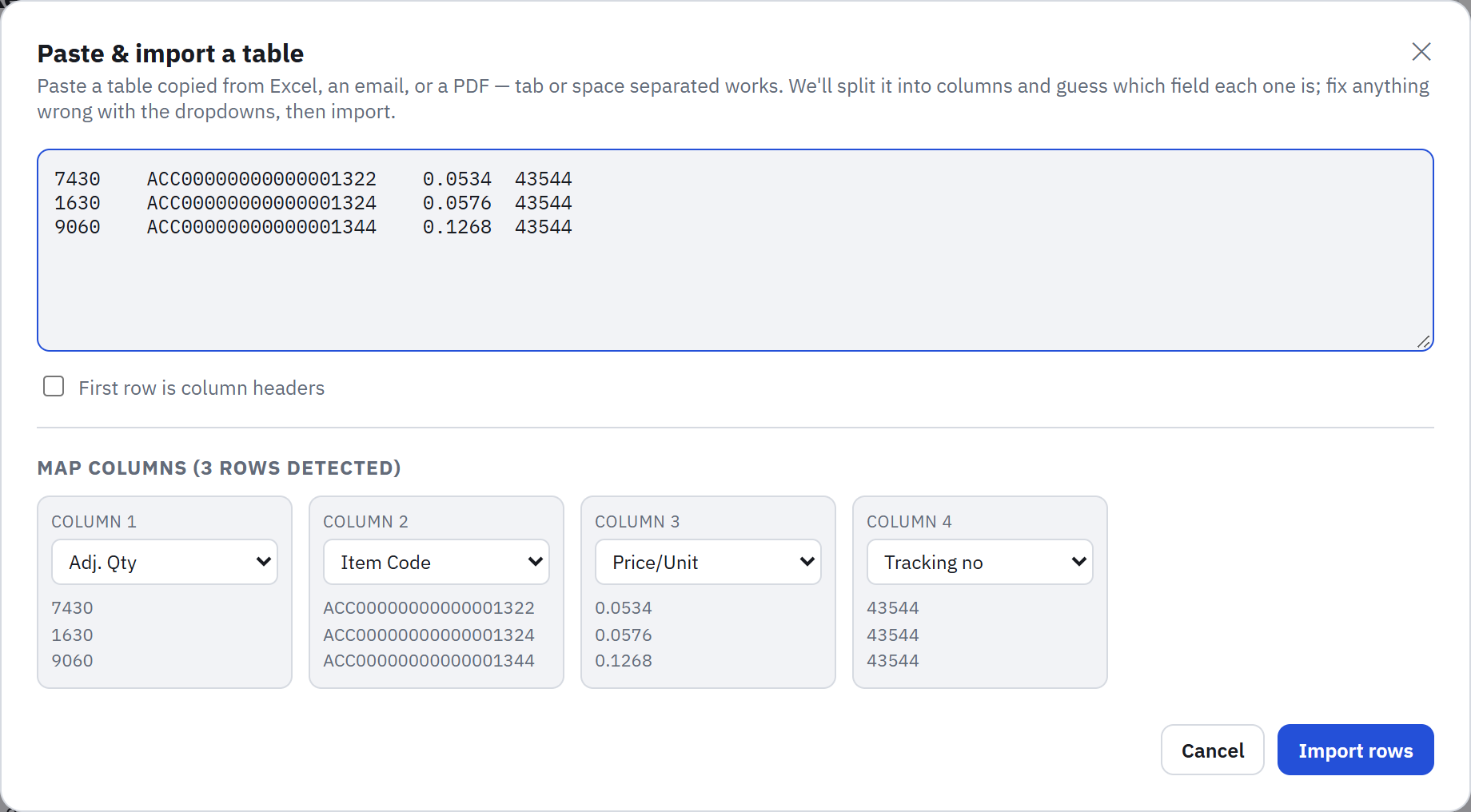Image resolution: width=1471 pixels, height=812 pixels.
Task: Click inside the pasted table text area
Action: (735, 250)
